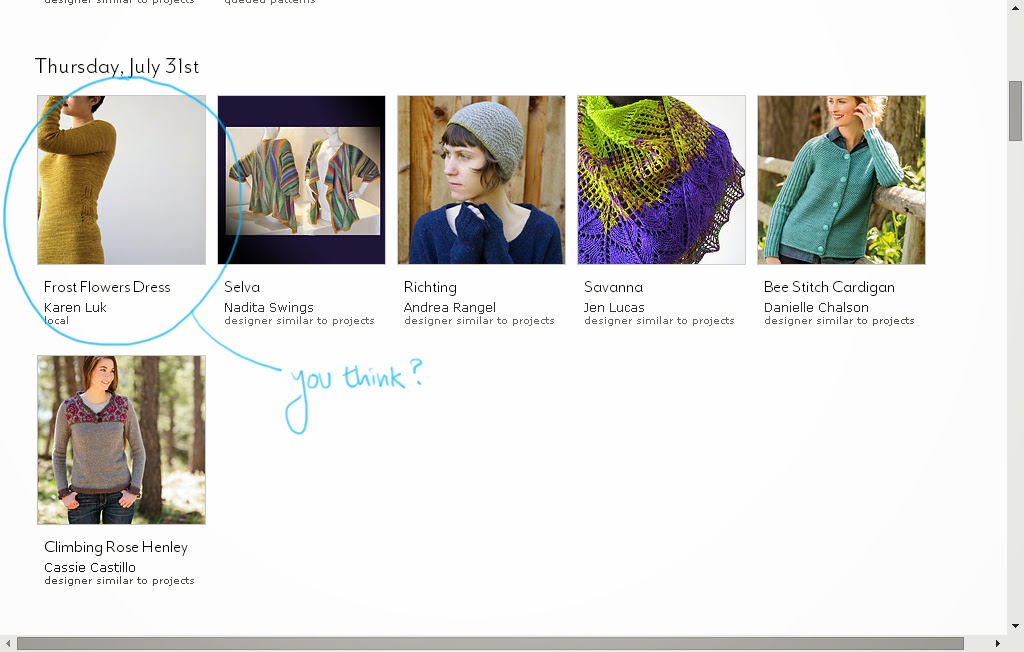Open designer Jen Lucas' page
The image size is (1024, 652).
pyautogui.click(x=614, y=307)
